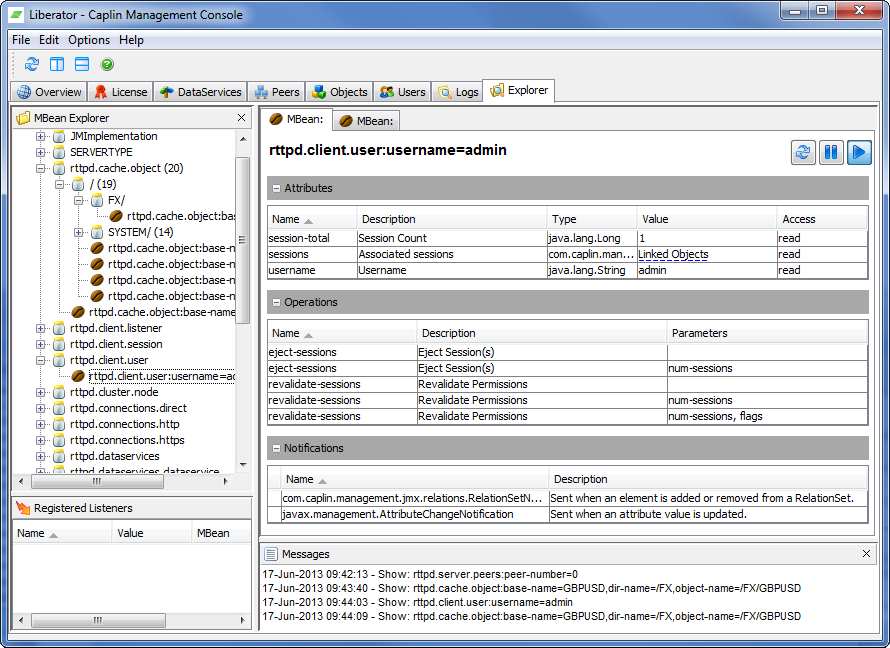
Task: Expand the rttpd.client.listener node
Action: click(40, 328)
